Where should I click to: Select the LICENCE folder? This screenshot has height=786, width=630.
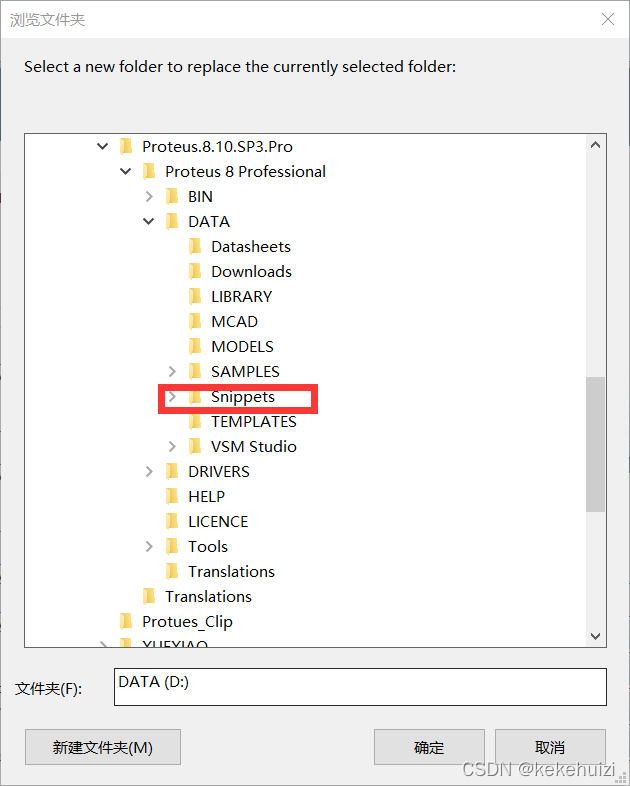219,521
